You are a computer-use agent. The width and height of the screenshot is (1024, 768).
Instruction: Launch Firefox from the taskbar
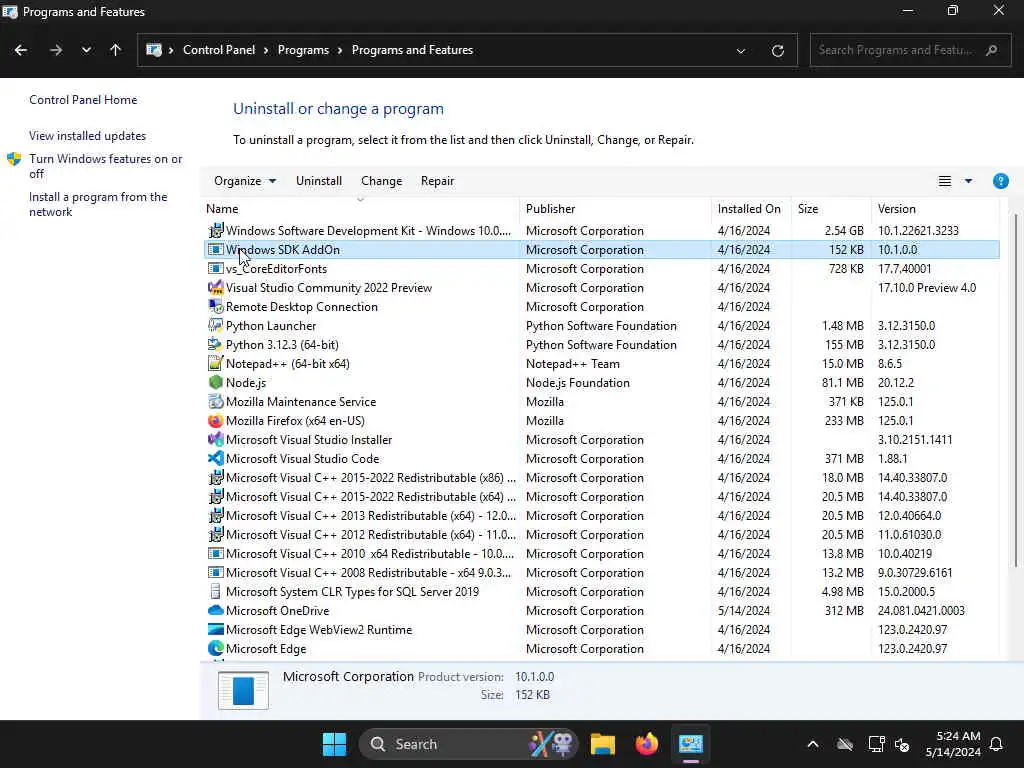point(647,744)
